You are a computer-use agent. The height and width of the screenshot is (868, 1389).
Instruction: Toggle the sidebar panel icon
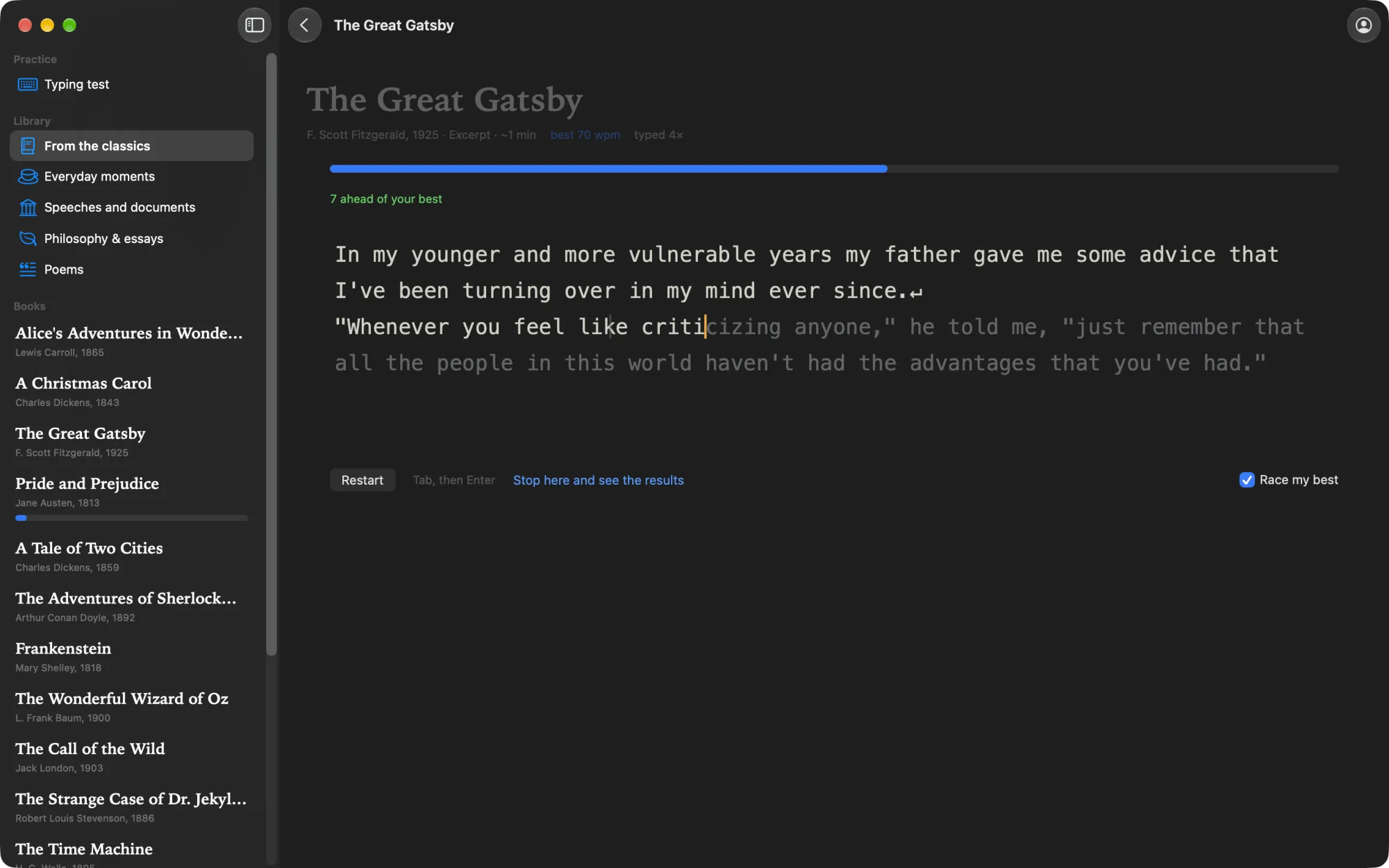click(x=254, y=25)
